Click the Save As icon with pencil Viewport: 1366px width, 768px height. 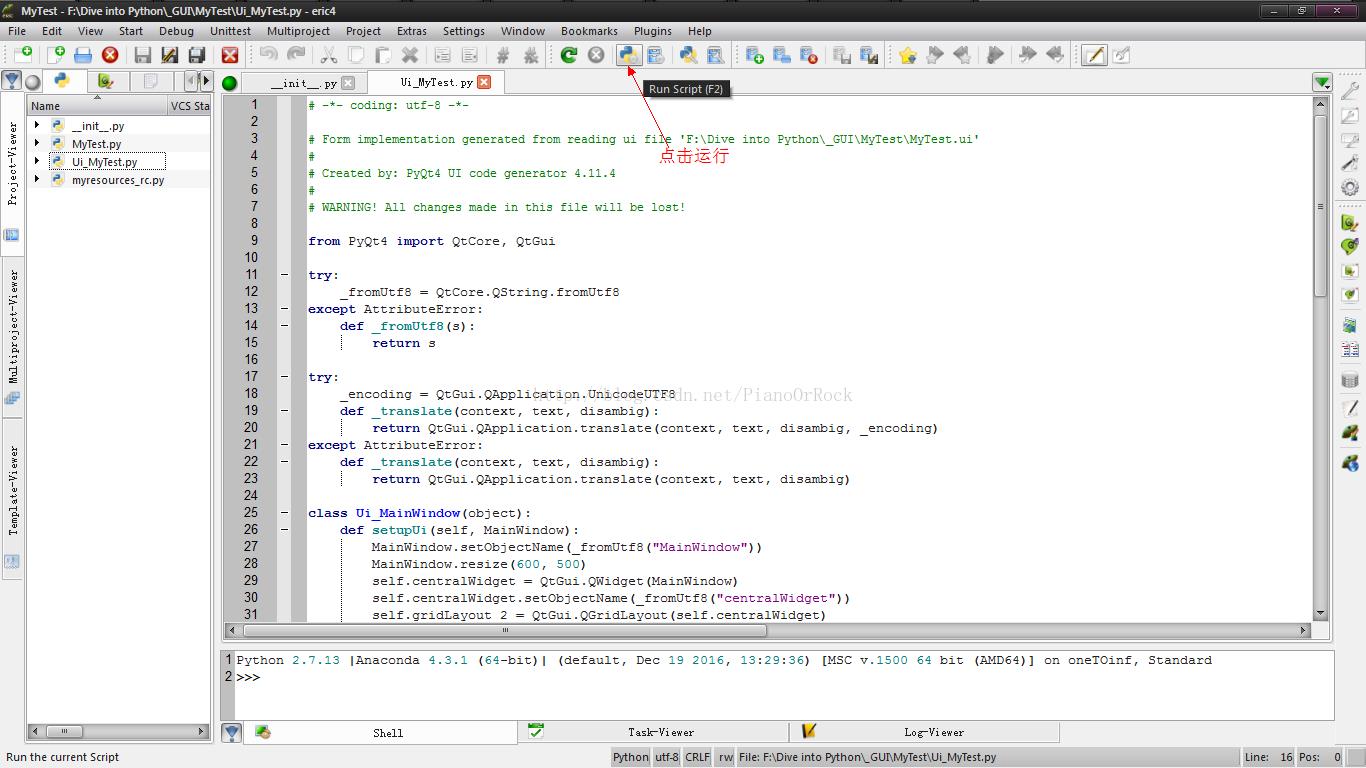[x=170, y=55]
